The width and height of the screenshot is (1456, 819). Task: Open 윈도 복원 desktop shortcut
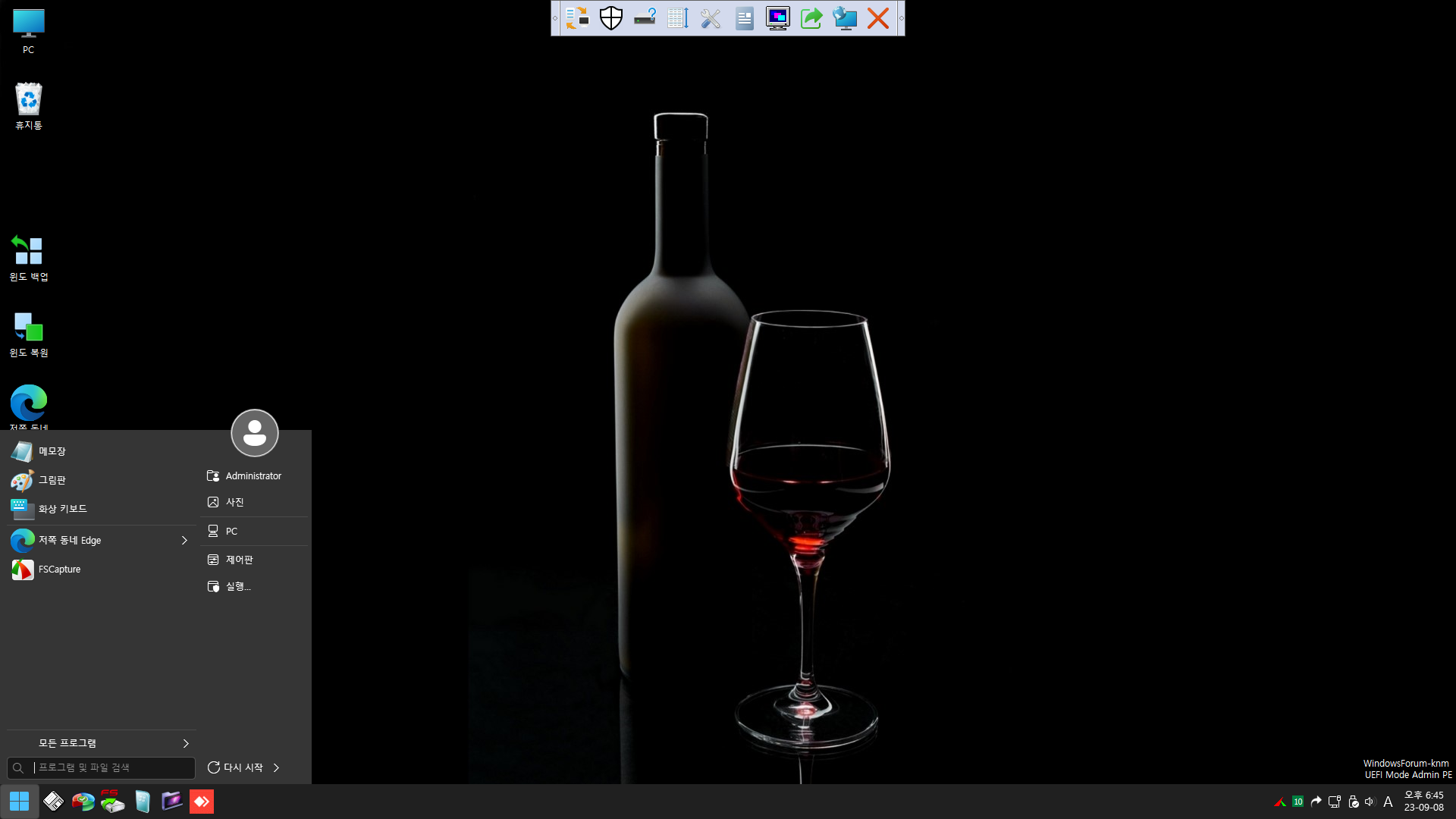[x=28, y=334]
